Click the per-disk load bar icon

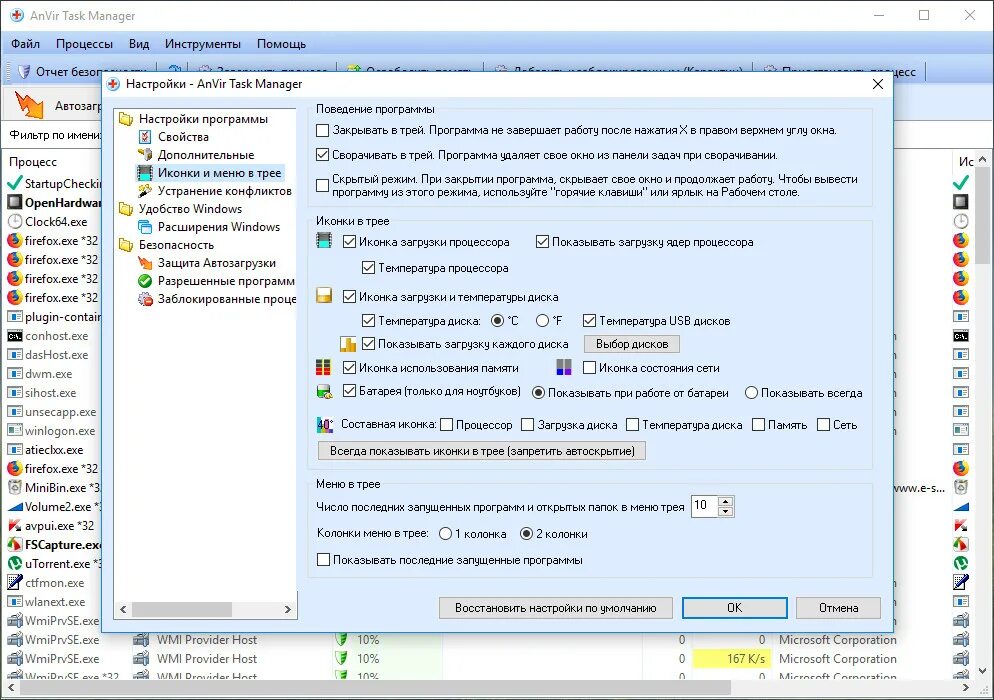point(346,343)
